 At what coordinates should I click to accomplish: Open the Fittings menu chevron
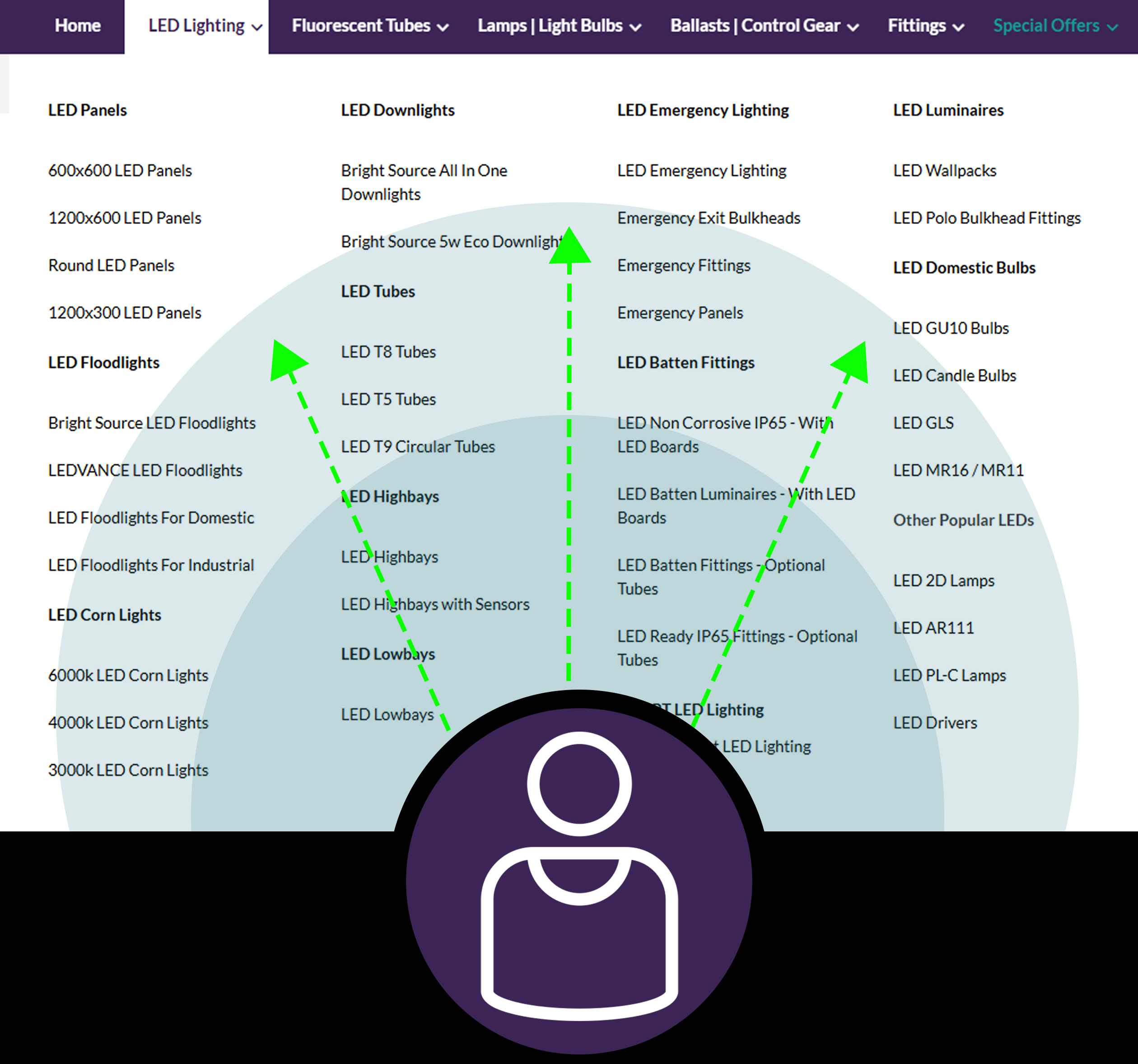tap(959, 27)
